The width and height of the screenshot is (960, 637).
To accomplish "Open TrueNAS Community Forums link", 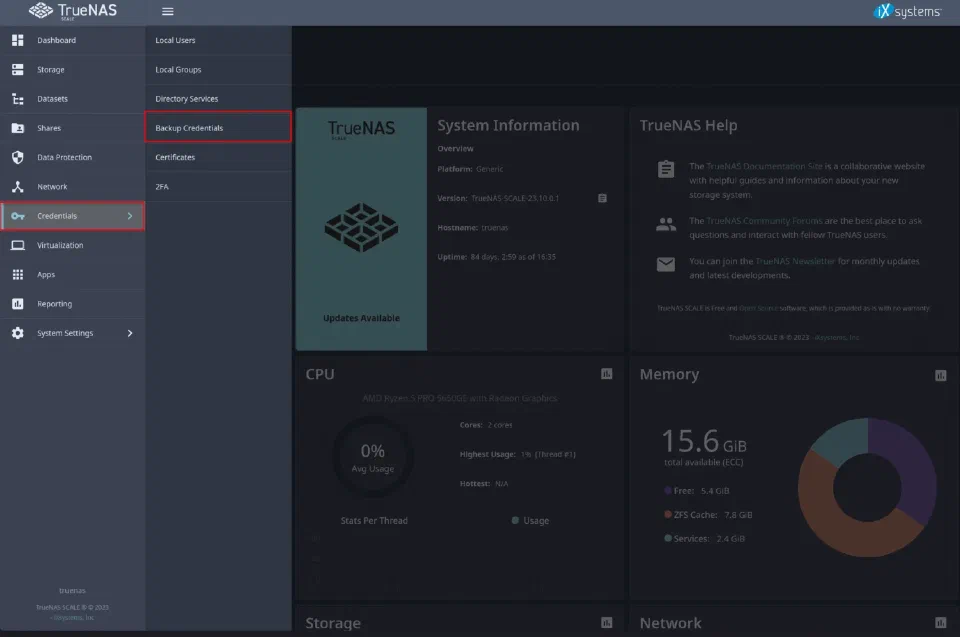I will point(763,220).
